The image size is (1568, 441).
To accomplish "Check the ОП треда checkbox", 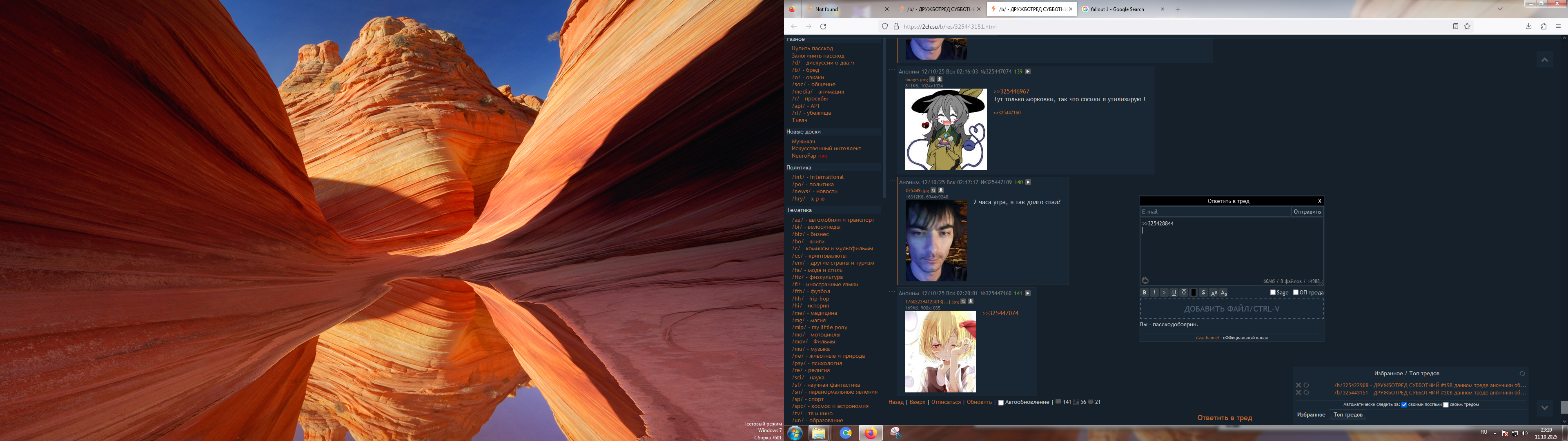I will pyautogui.click(x=1296, y=293).
